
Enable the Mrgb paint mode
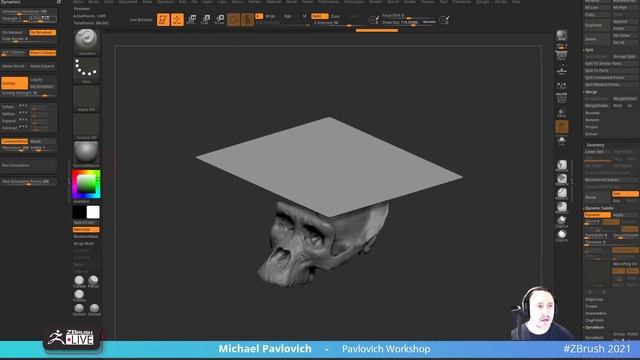270,16
